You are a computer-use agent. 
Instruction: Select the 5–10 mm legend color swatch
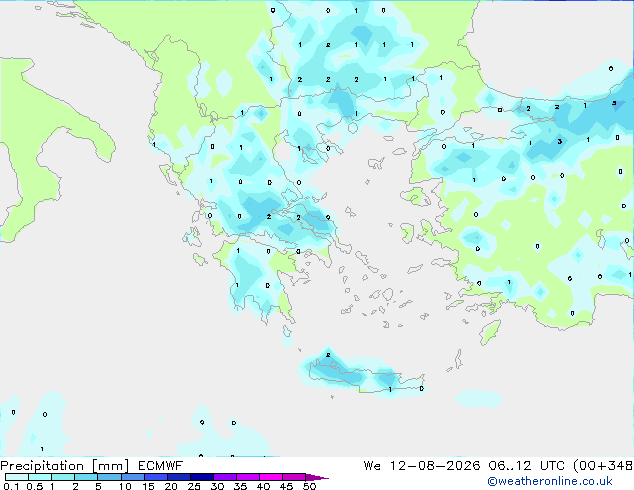(x=110, y=477)
